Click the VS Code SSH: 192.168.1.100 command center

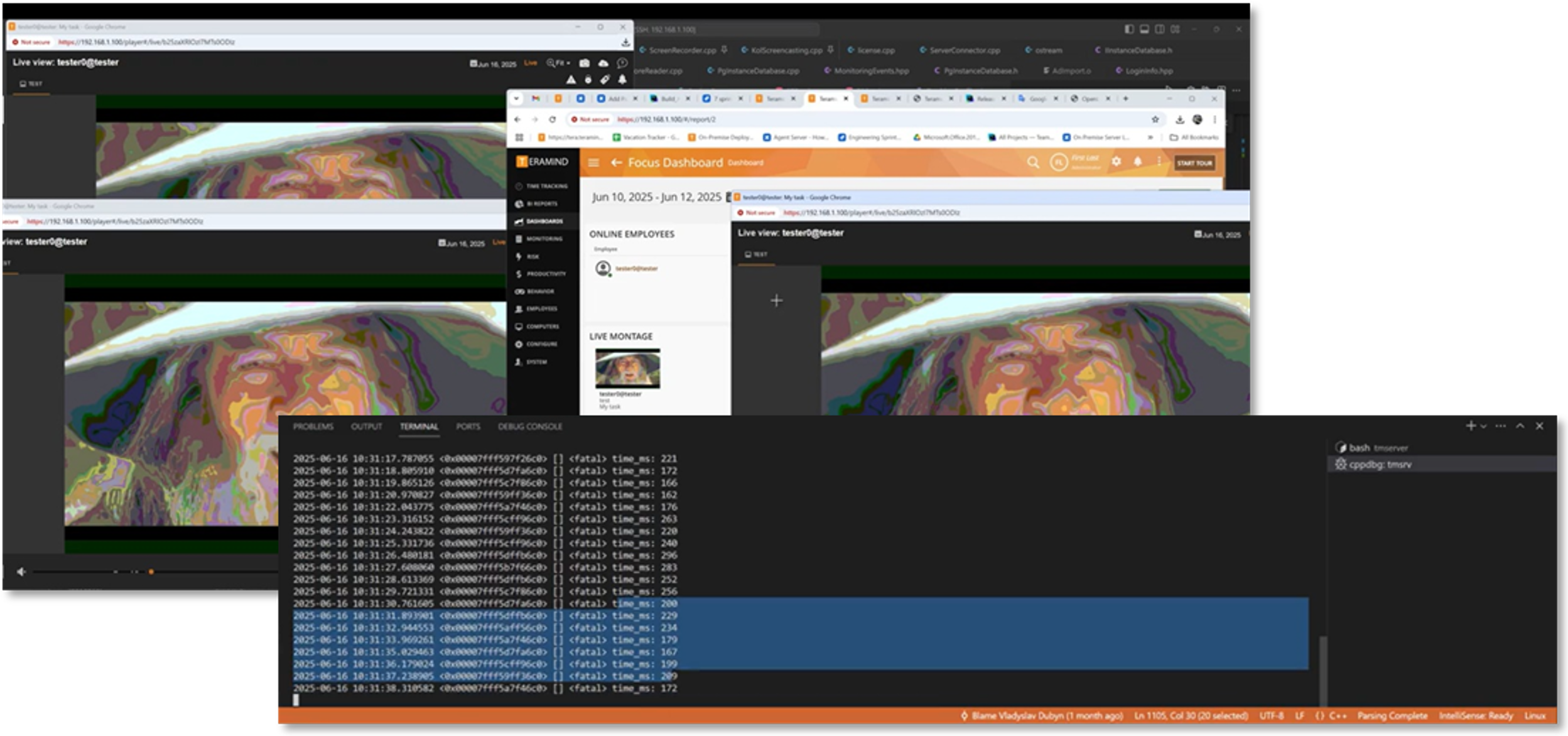click(725, 30)
